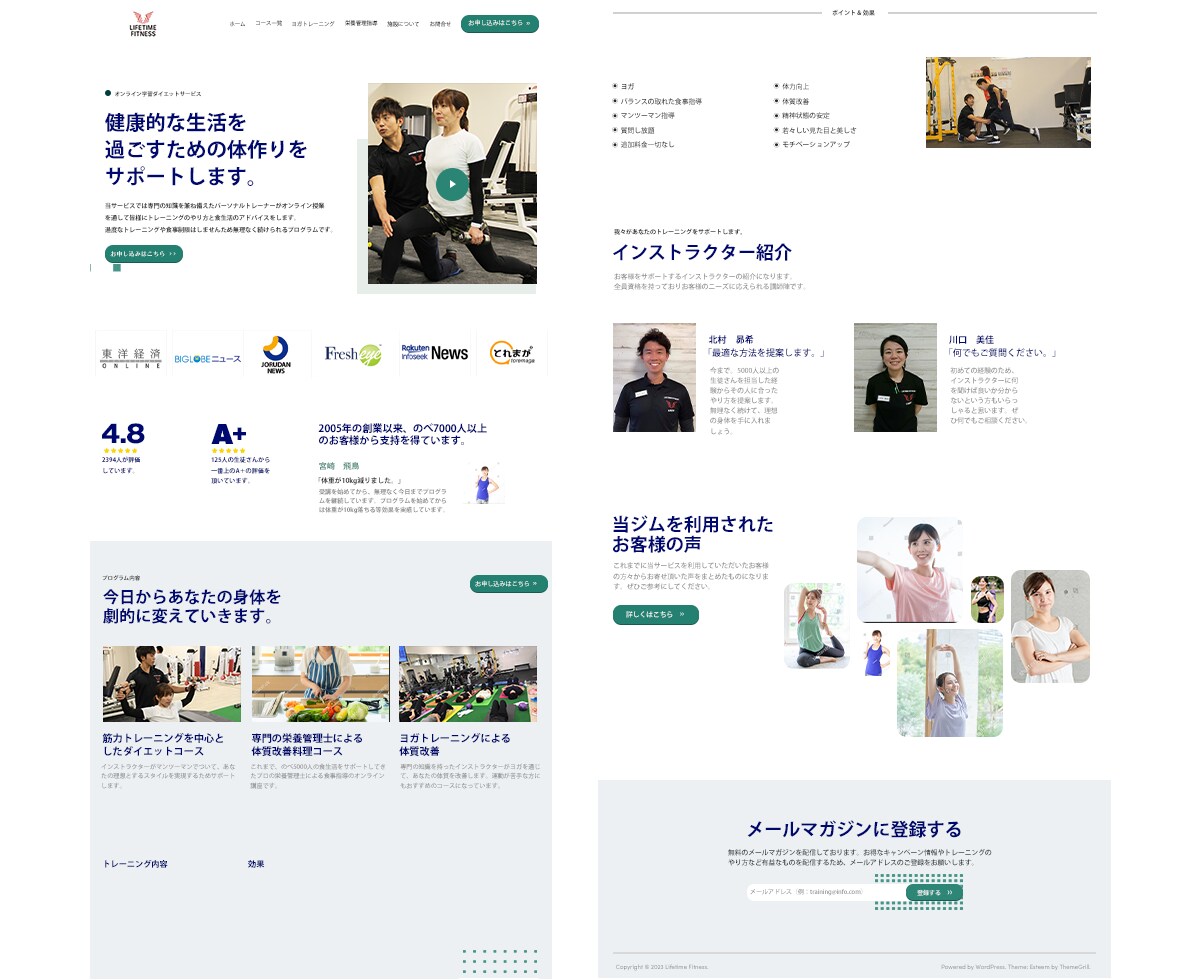Click the stars under 4.8 rating
The width and height of the screenshot is (1200, 980).
[120, 451]
